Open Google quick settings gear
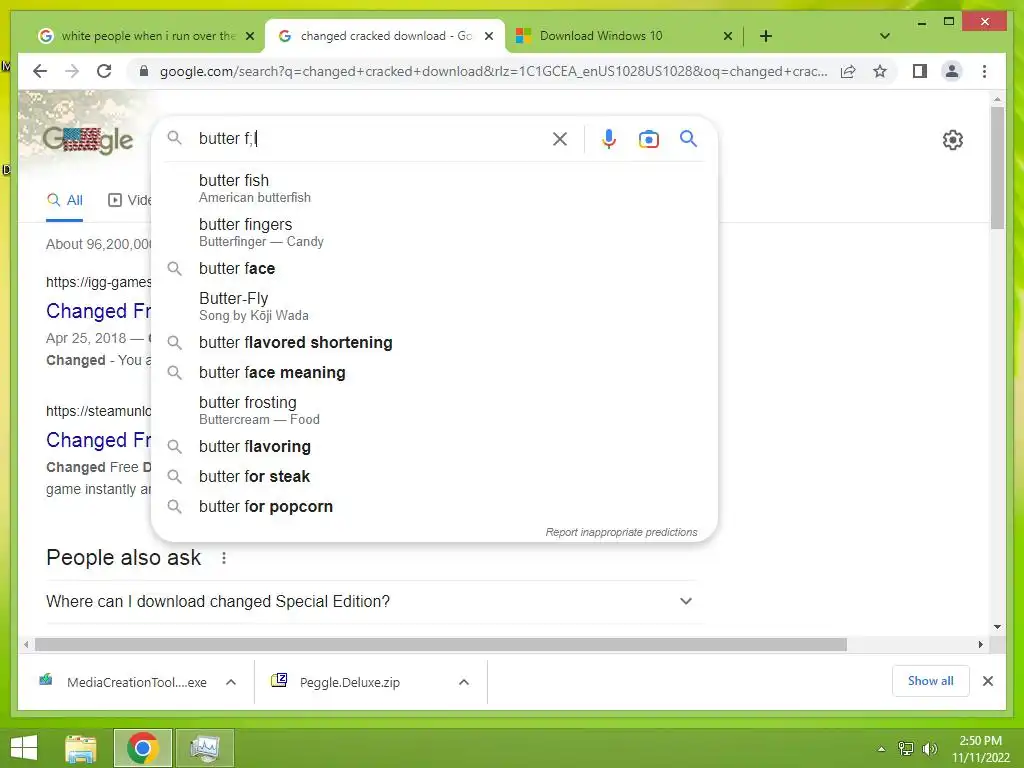Screen dimensions: 1024x768 click(952, 140)
